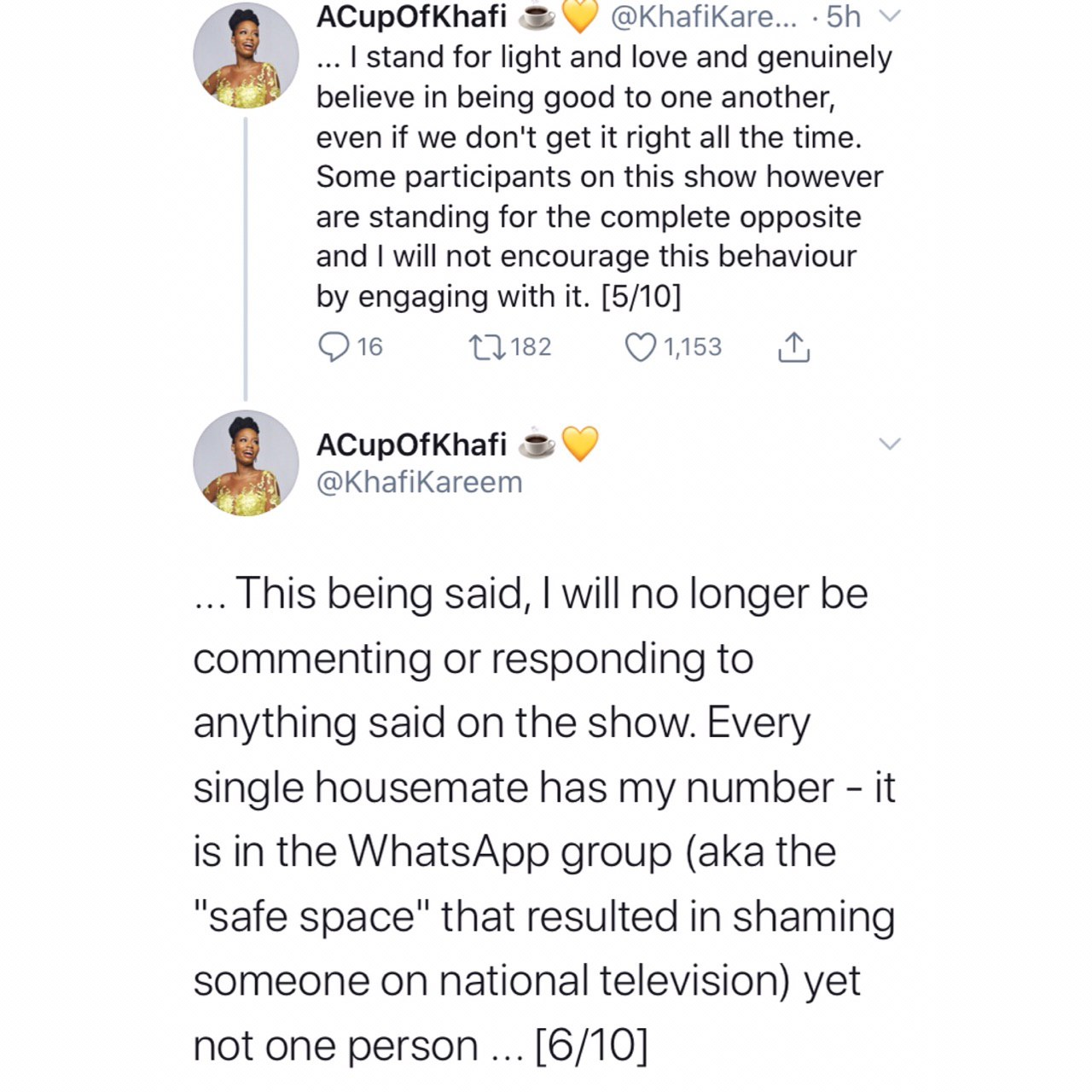Viewport: 1092px width, 1092px height.
Task: Click the yellow heart emoji in the top name
Action: (x=580, y=17)
